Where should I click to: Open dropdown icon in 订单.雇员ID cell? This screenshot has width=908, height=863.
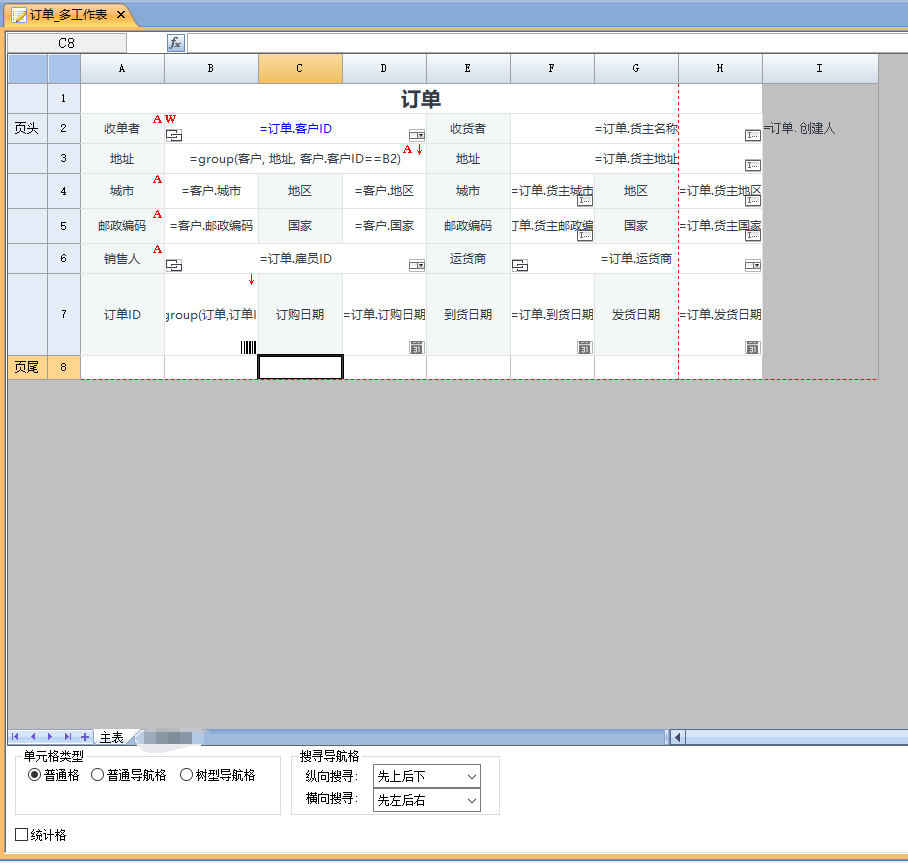pos(416,266)
